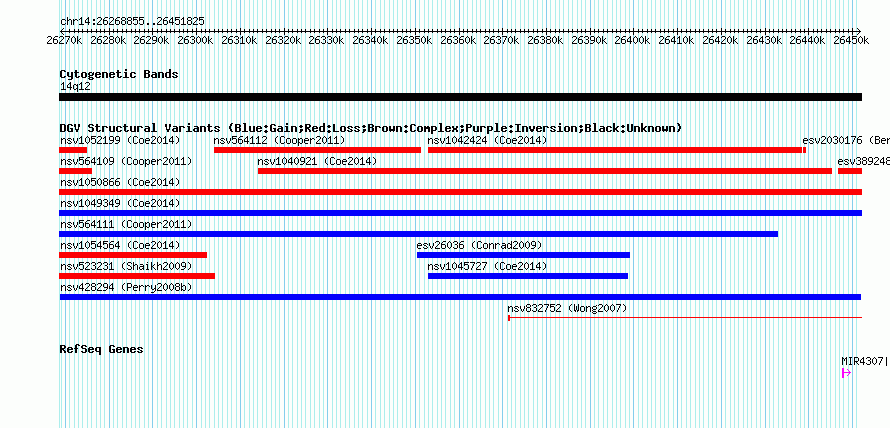Click the DGV Structural Variants track heading
Screen dimensions: 890x428
pos(371,128)
